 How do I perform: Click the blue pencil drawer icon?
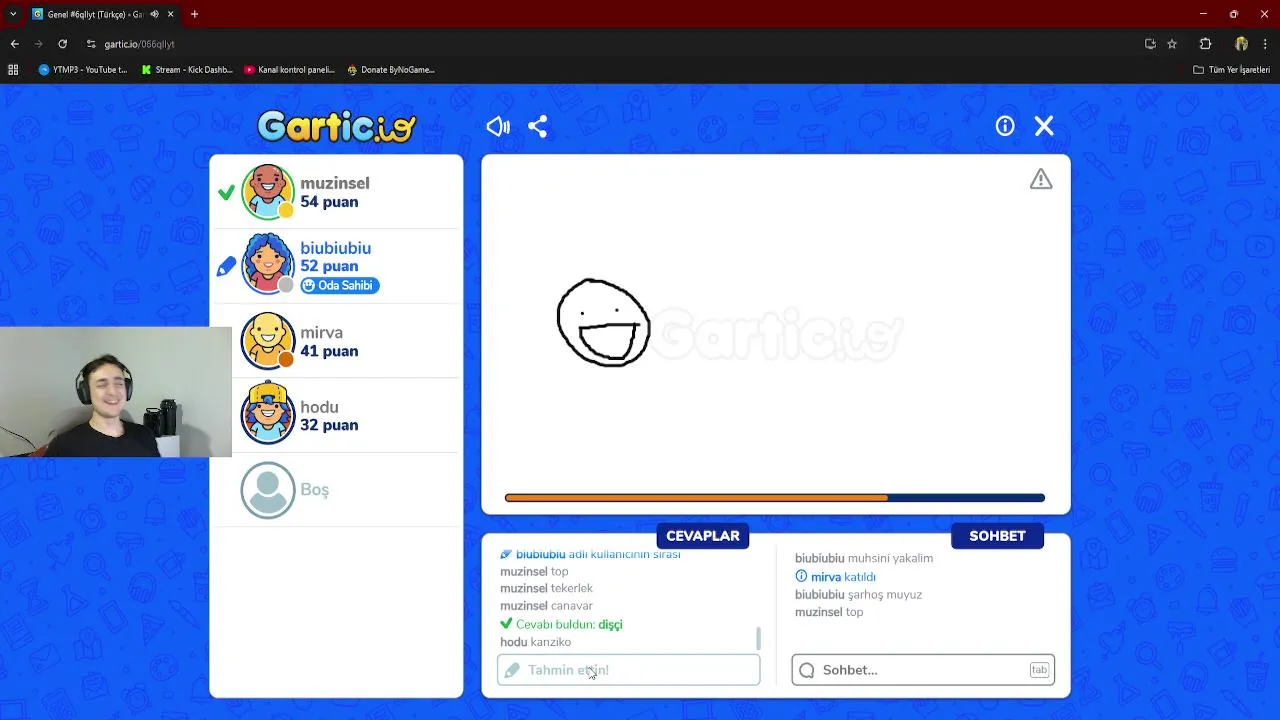pos(227,266)
